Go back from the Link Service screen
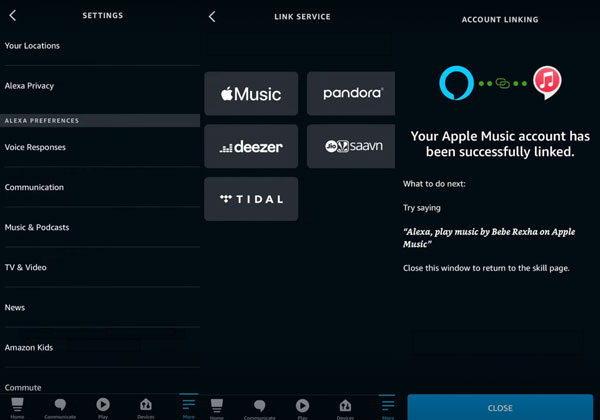The image size is (600, 420). pyautogui.click(x=212, y=16)
